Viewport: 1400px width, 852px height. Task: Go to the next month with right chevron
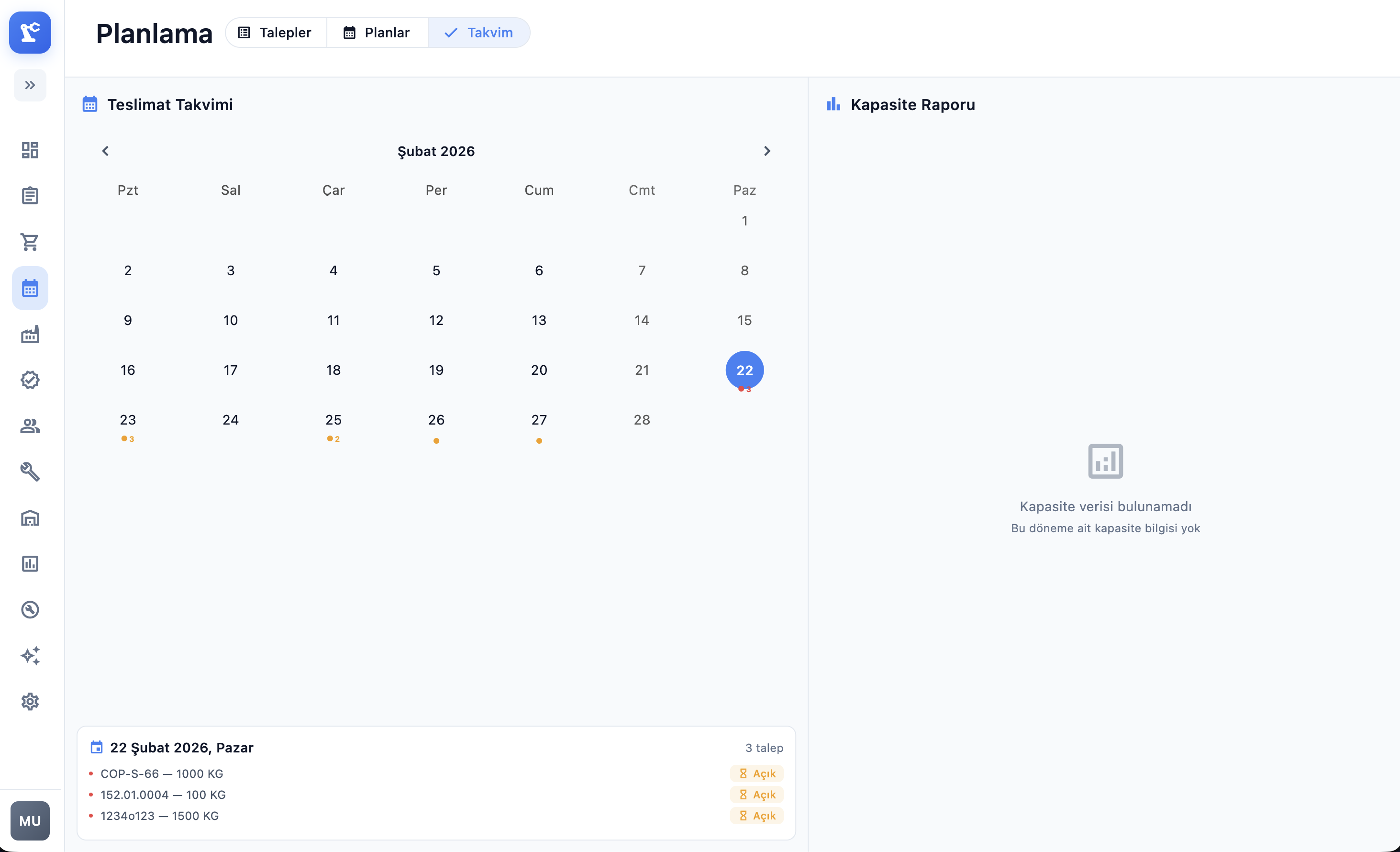(767, 151)
